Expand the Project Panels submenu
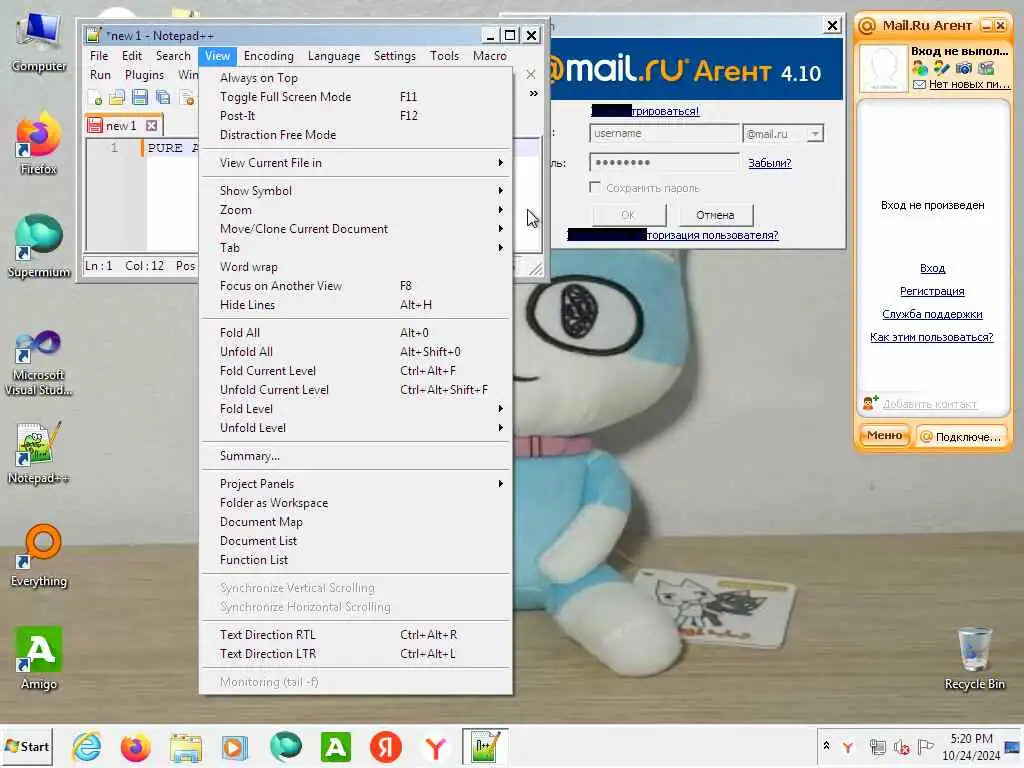This screenshot has width=1024, height=768. click(355, 484)
